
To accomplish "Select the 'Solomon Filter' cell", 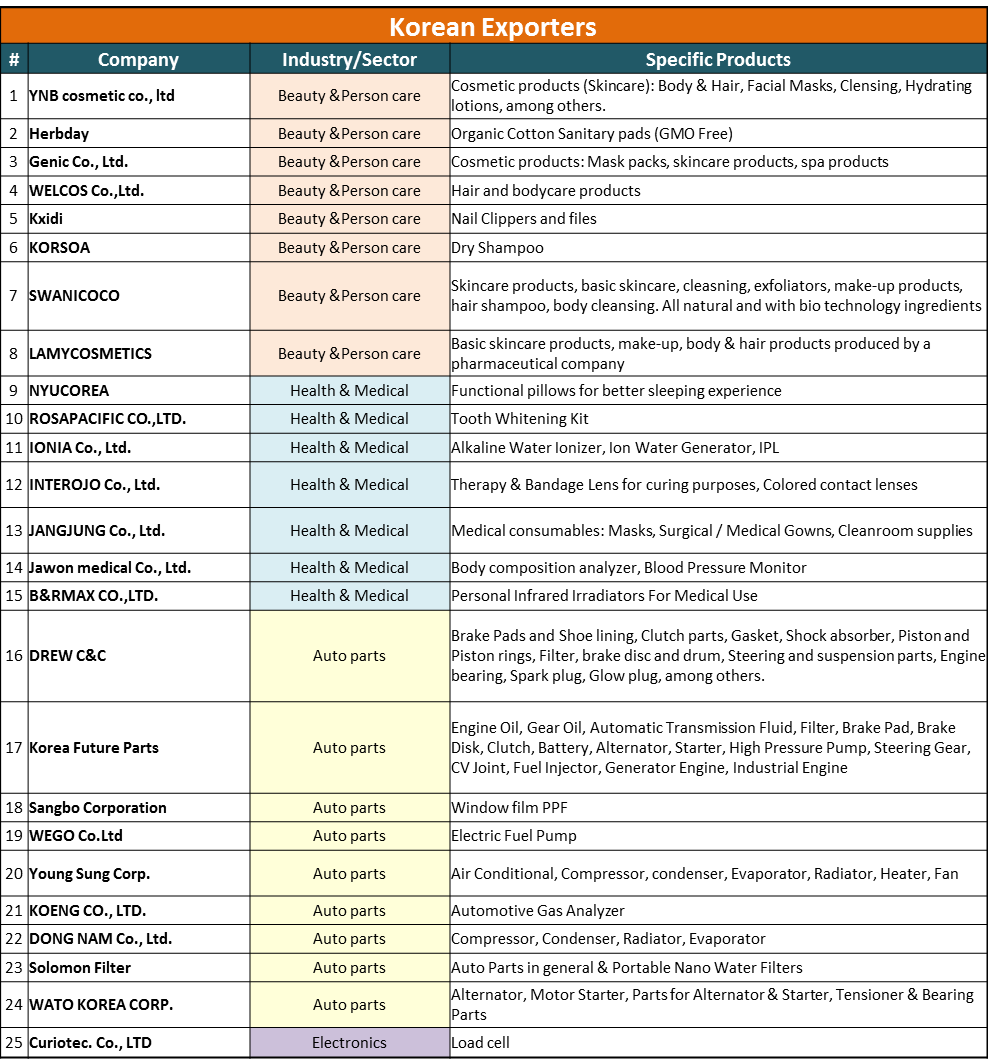I will pyautogui.click(x=138, y=967).
